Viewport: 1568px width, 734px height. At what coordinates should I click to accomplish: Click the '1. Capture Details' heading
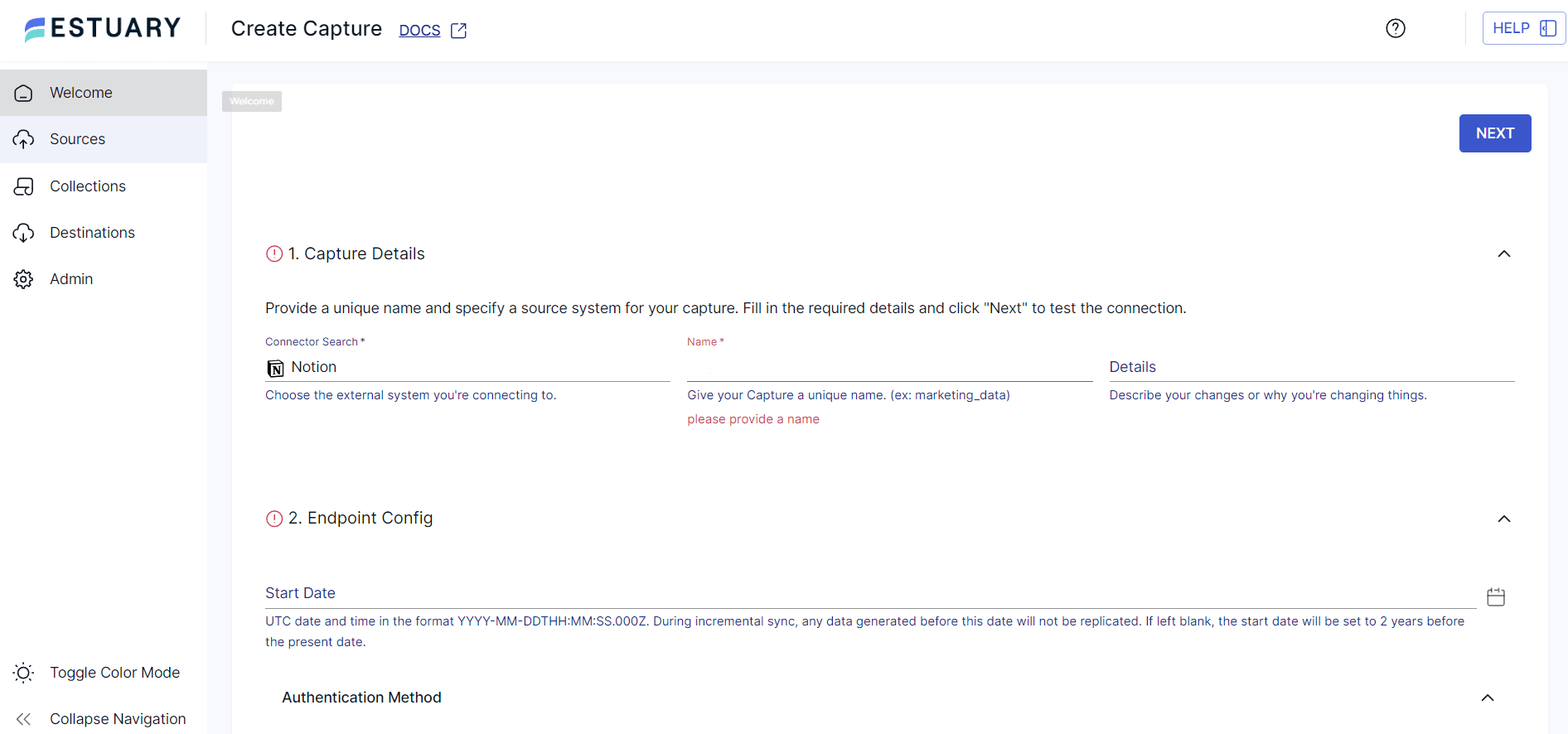(356, 254)
